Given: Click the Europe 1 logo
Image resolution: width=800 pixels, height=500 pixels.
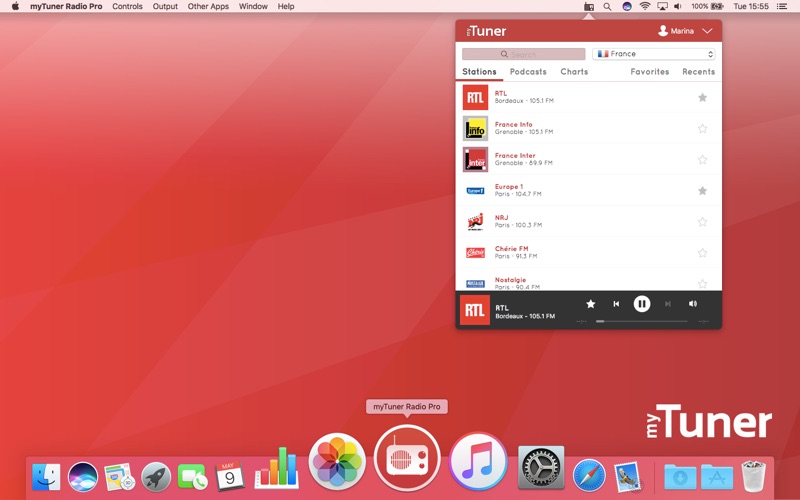Looking at the screenshot, I should coord(475,191).
